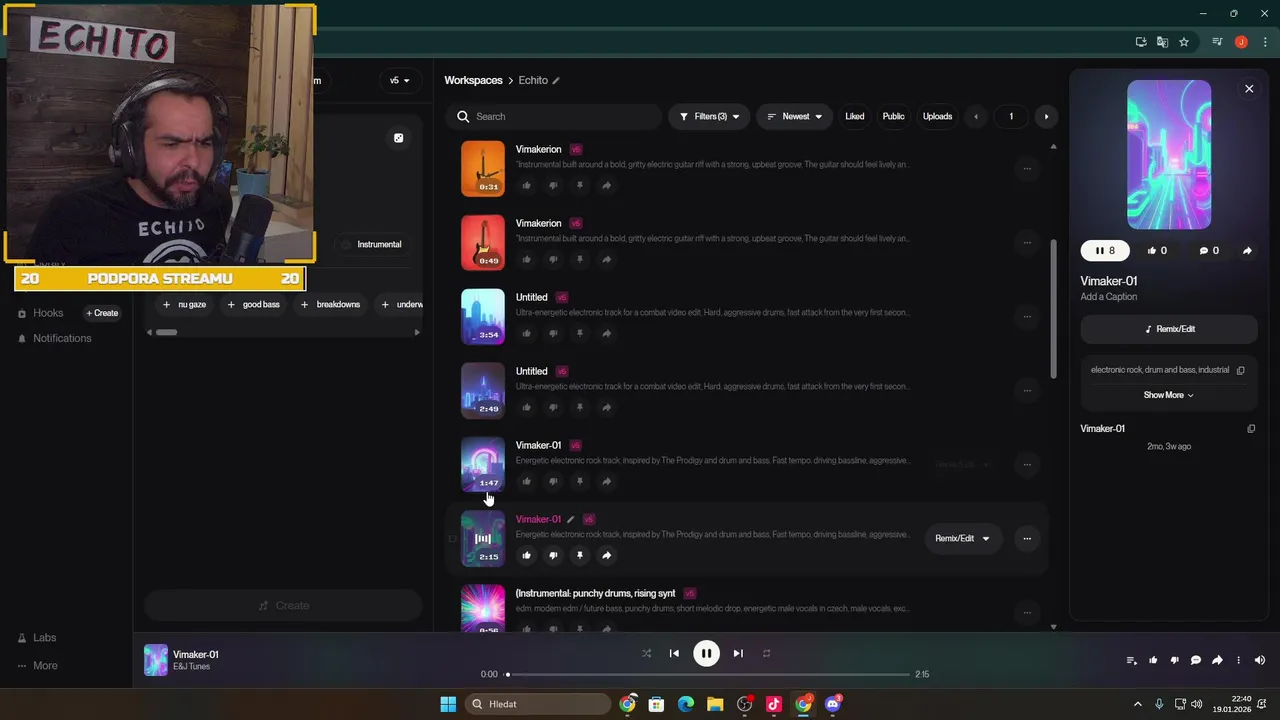The height and width of the screenshot is (720, 1280).
Task: Rename workspace Echito via pencil icon
Action: 556,80
